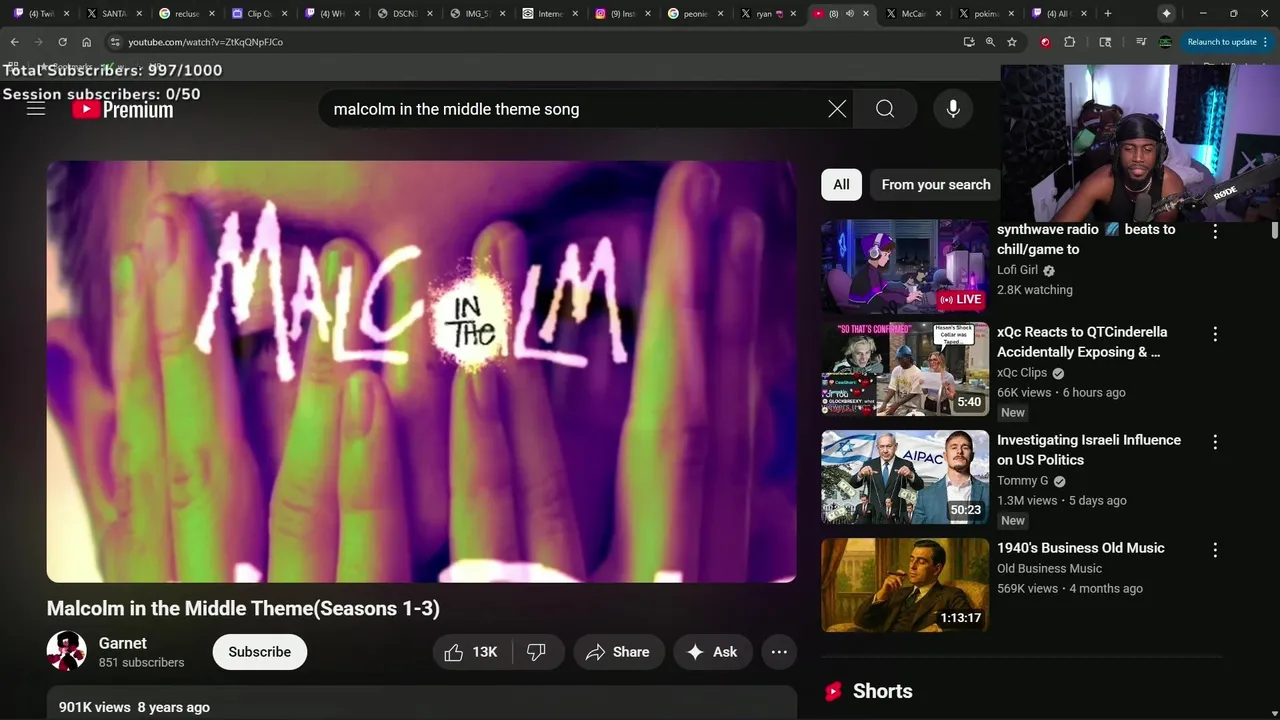Open options for synthwave radio video
Image resolution: width=1280 pixels, height=720 pixels.
(x=1215, y=231)
